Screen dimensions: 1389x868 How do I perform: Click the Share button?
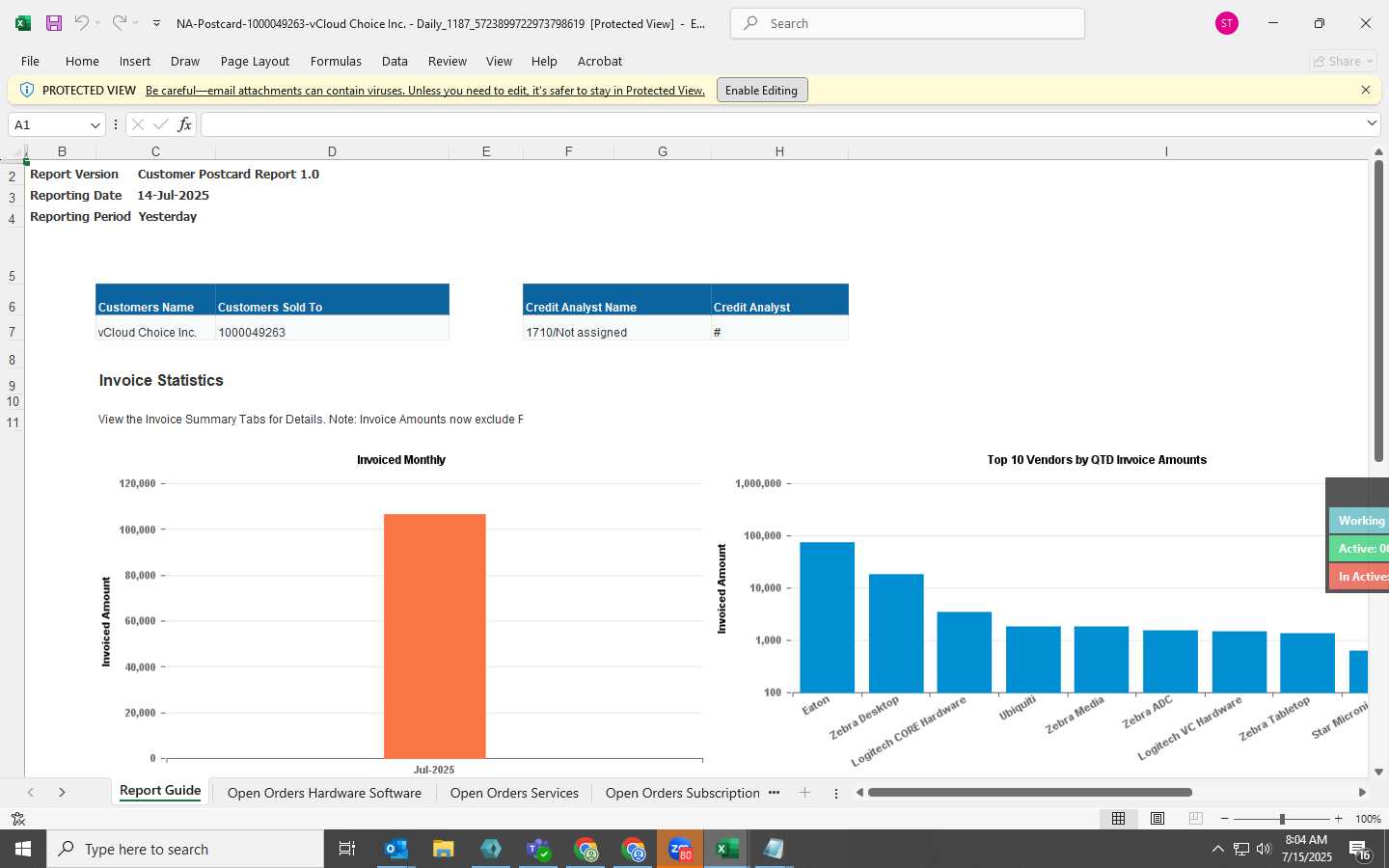(x=1343, y=61)
